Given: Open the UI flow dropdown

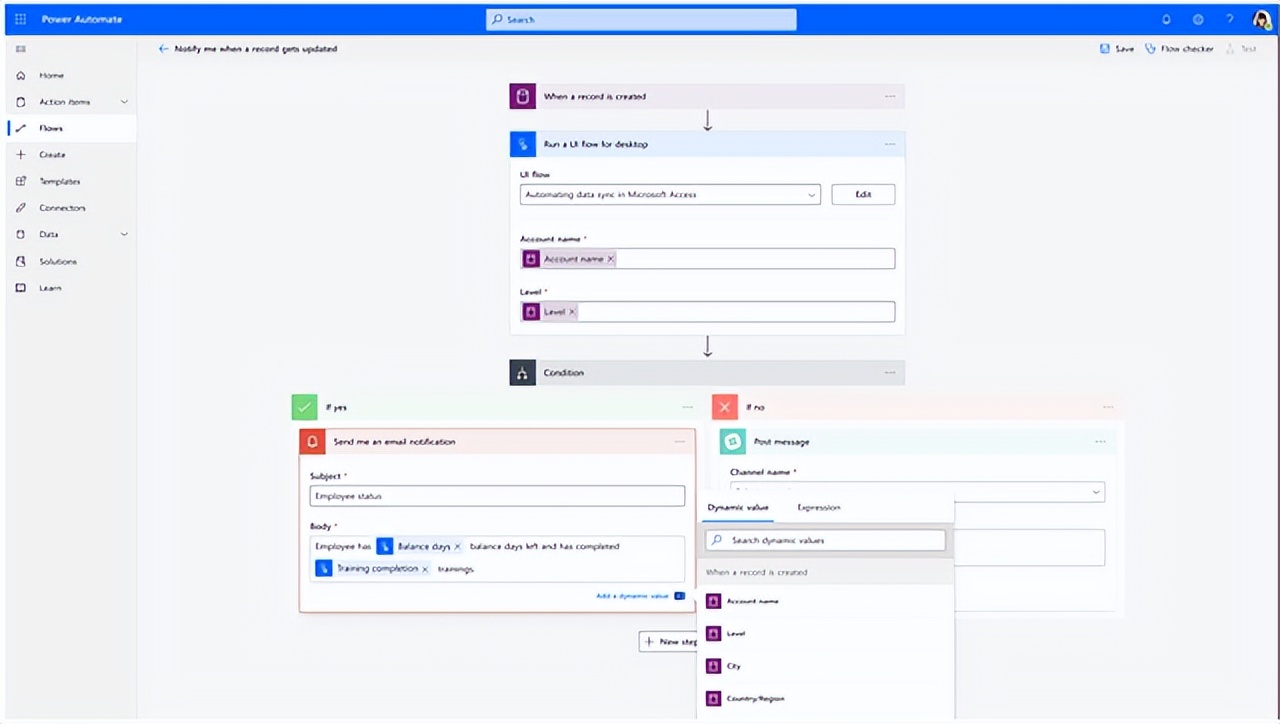Looking at the screenshot, I should pyautogui.click(x=670, y=195).
